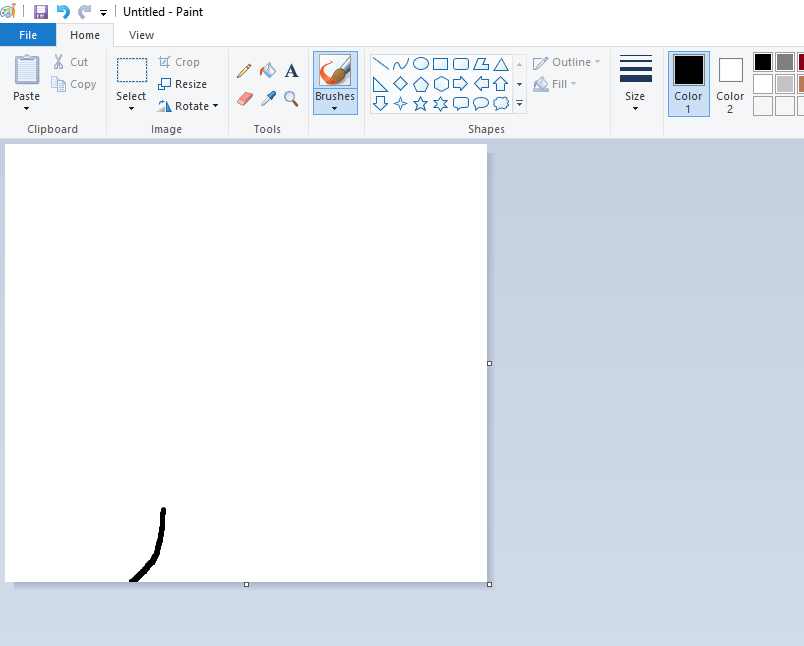Switch to the Home ribbon tab

tap(85, 35)
